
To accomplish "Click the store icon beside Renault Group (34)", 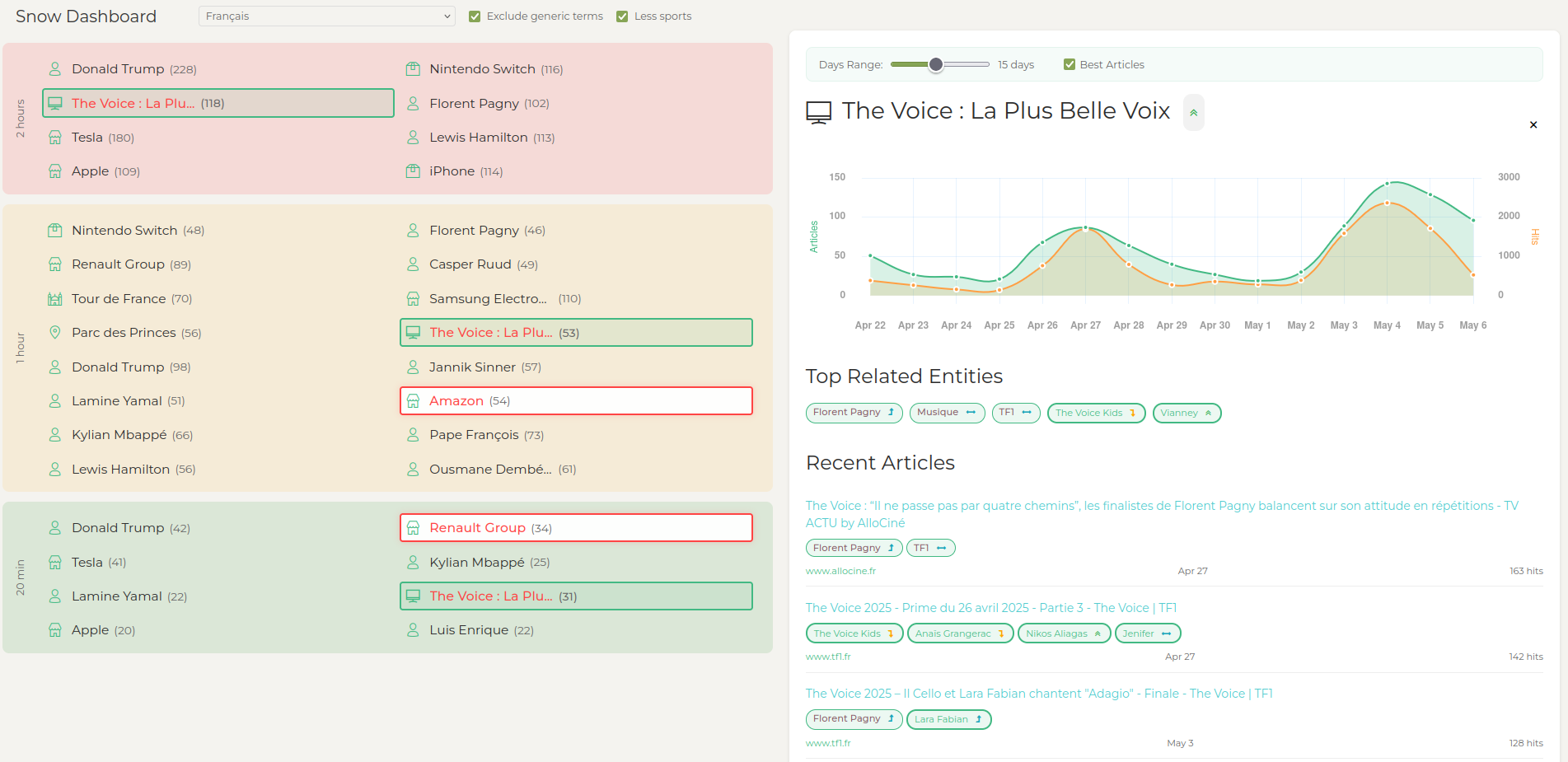I will pos(413,528).
